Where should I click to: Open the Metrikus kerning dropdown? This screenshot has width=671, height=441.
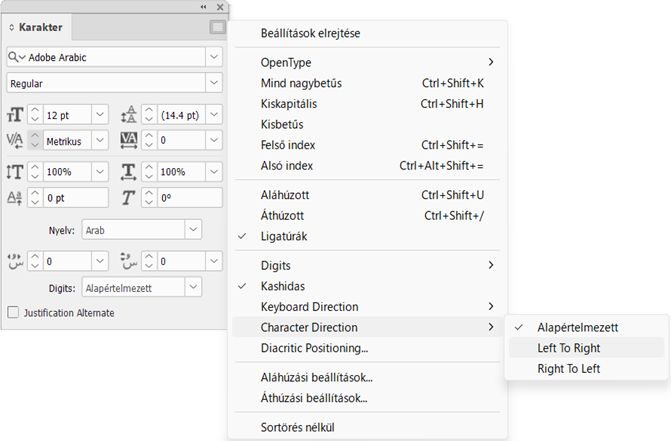tap(100, 140)
